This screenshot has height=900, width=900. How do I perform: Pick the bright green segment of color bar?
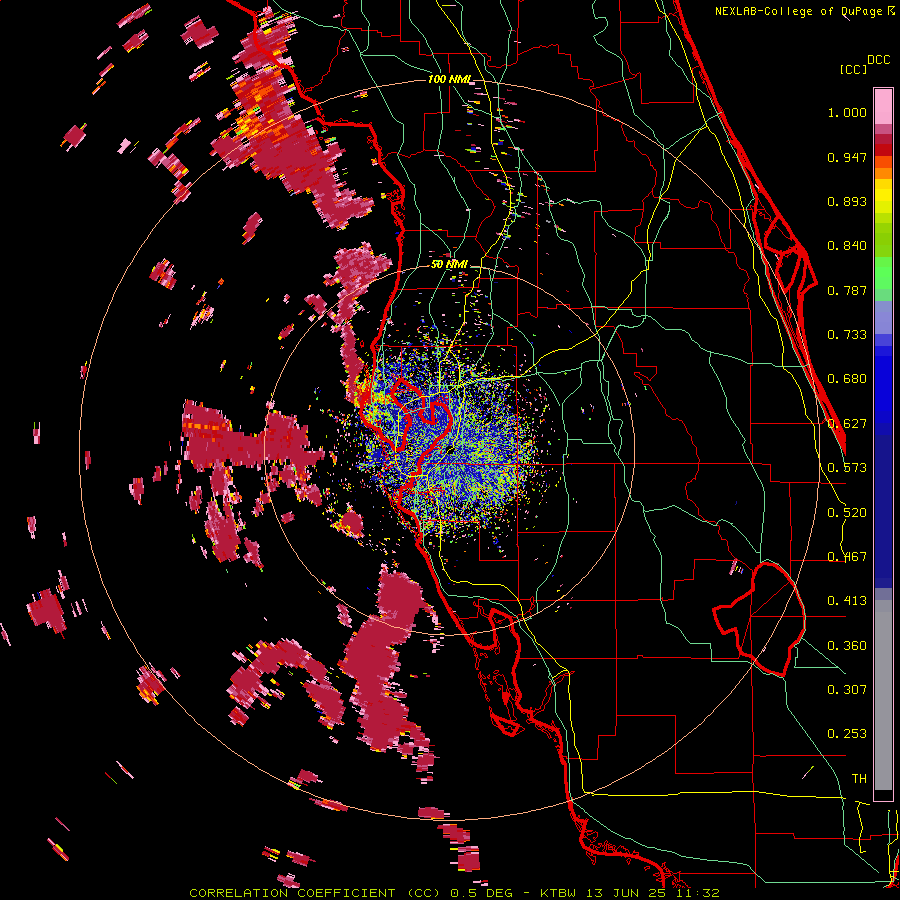[883, 273]
